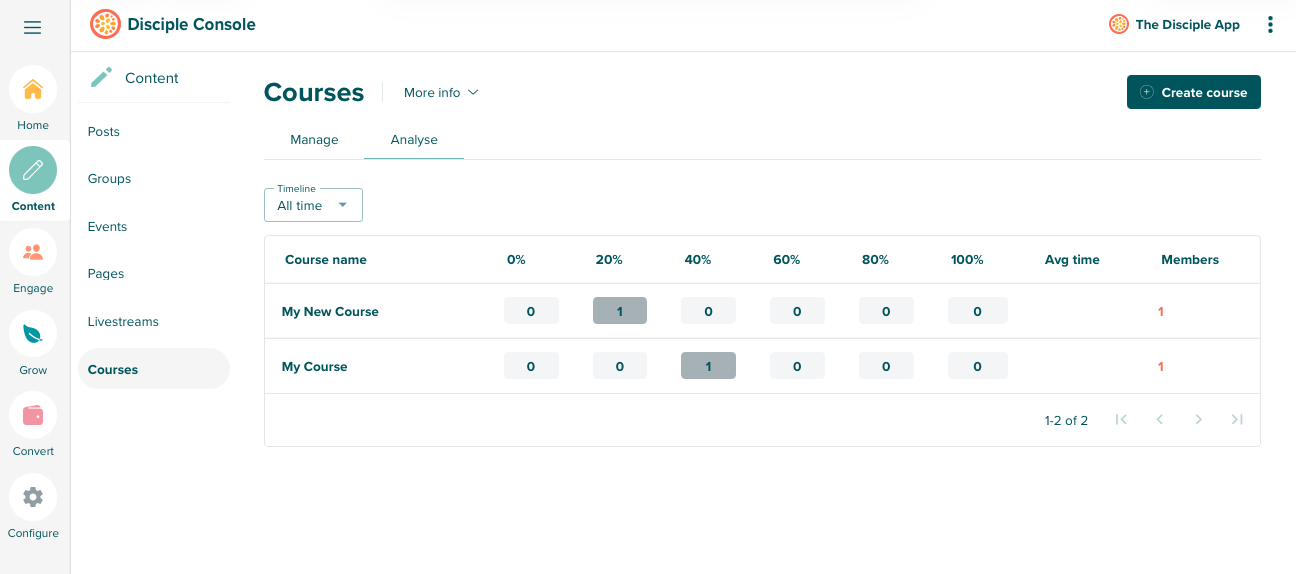Image resolution: width=1296 pixels, height=574 pixels.
Task: Go to Posts in Content sidebar
Action: pyautogui.click(x=104, y=132)
